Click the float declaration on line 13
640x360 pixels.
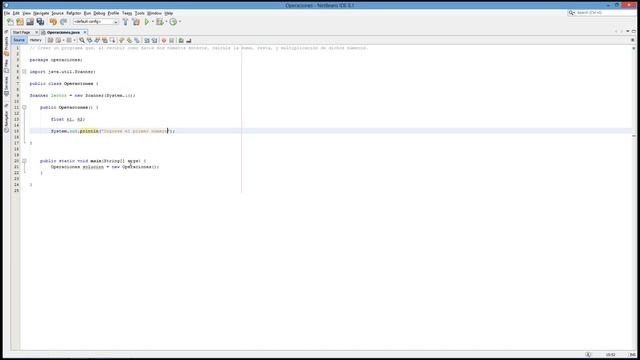68,119
